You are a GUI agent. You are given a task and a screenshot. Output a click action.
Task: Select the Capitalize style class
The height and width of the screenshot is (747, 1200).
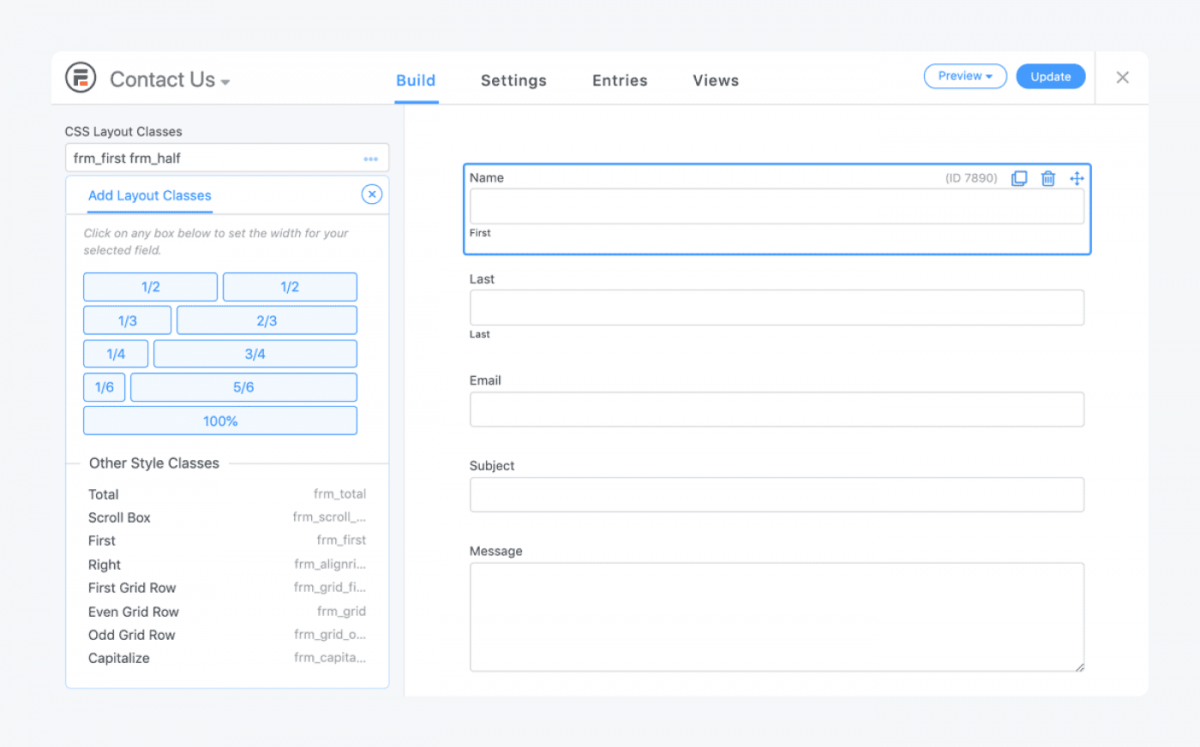coord(130,658)
